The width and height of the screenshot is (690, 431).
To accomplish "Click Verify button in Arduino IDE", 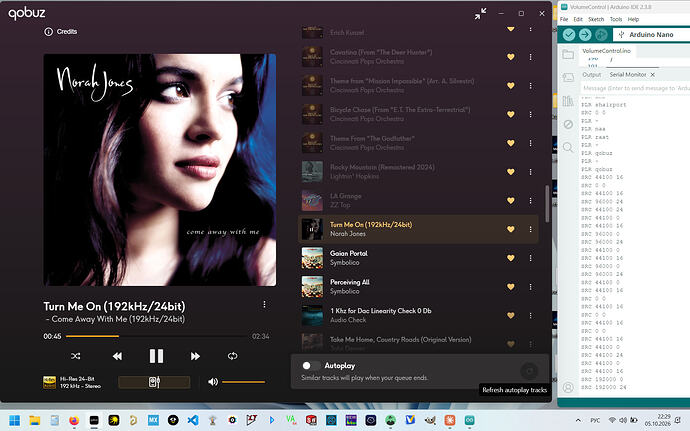I will point(569,34).
